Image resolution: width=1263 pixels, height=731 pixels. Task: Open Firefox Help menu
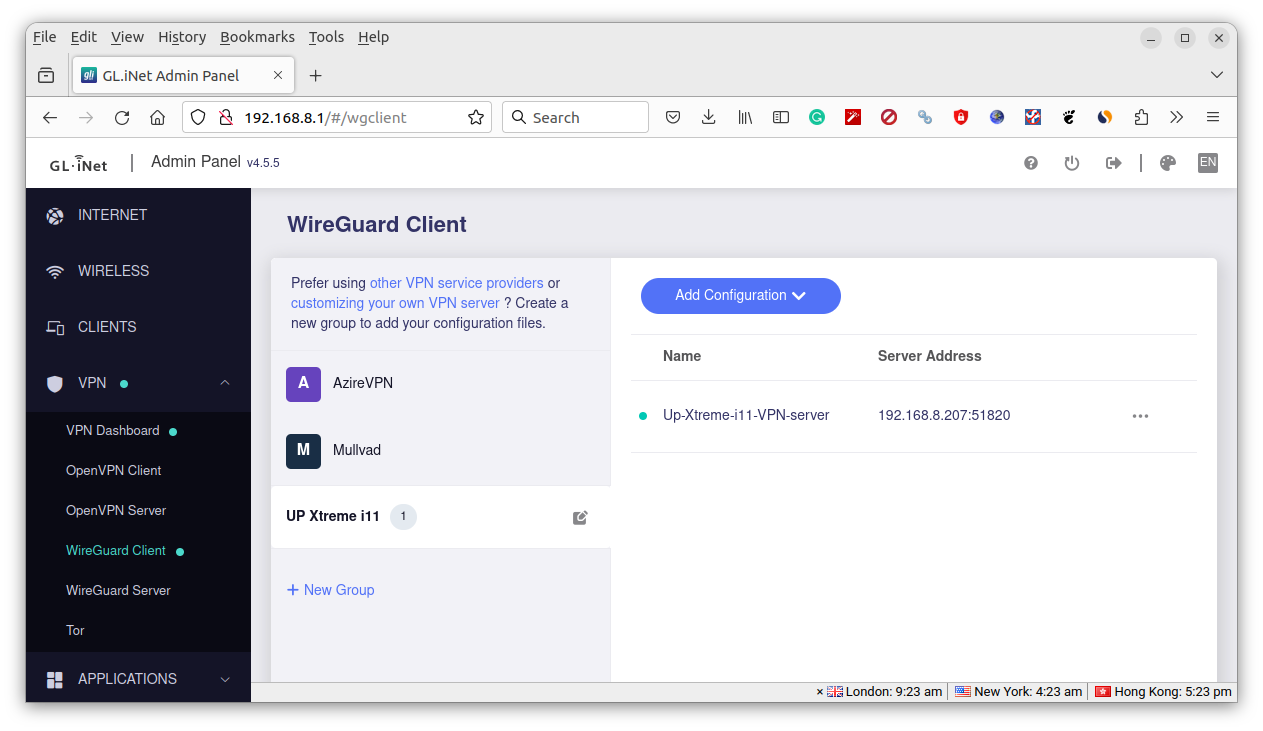point(373,37)
